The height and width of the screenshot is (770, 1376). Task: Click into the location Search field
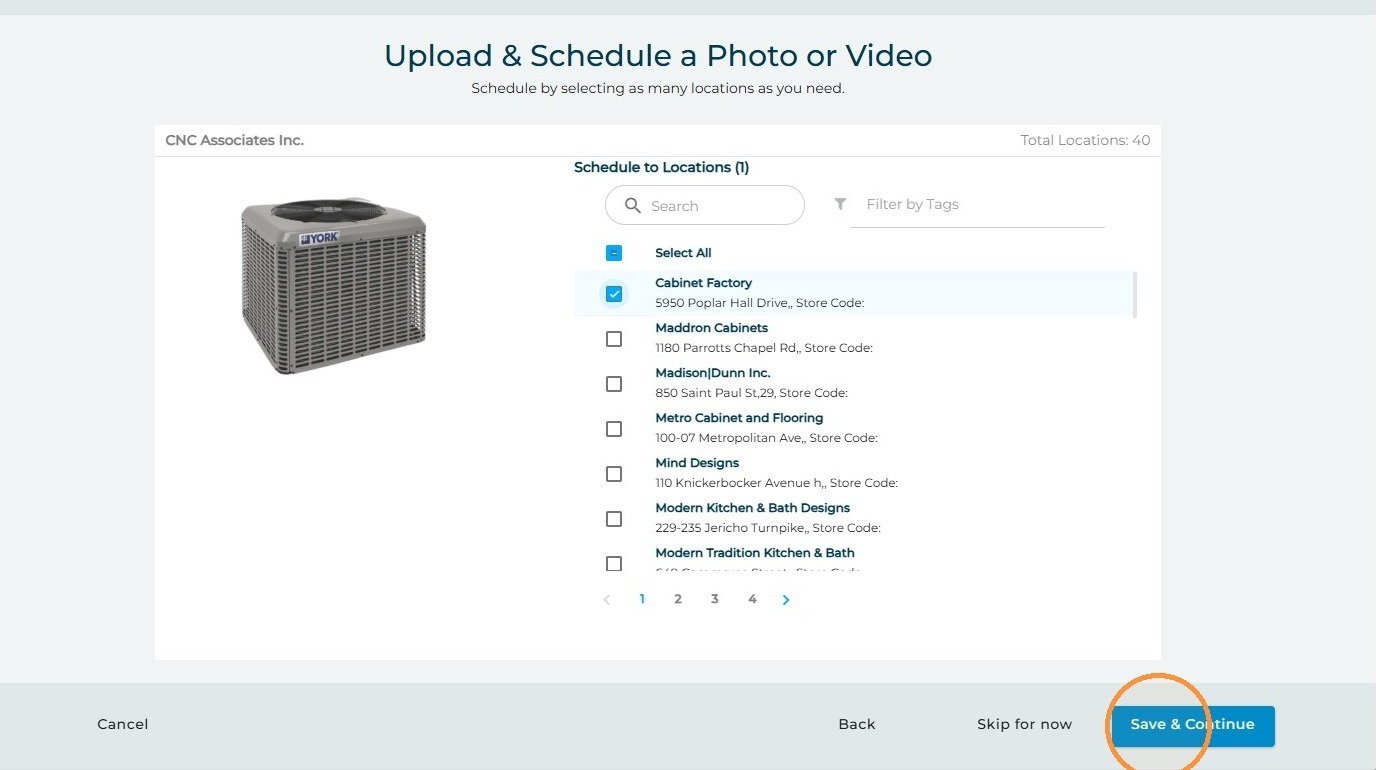(x=705, y=205)
